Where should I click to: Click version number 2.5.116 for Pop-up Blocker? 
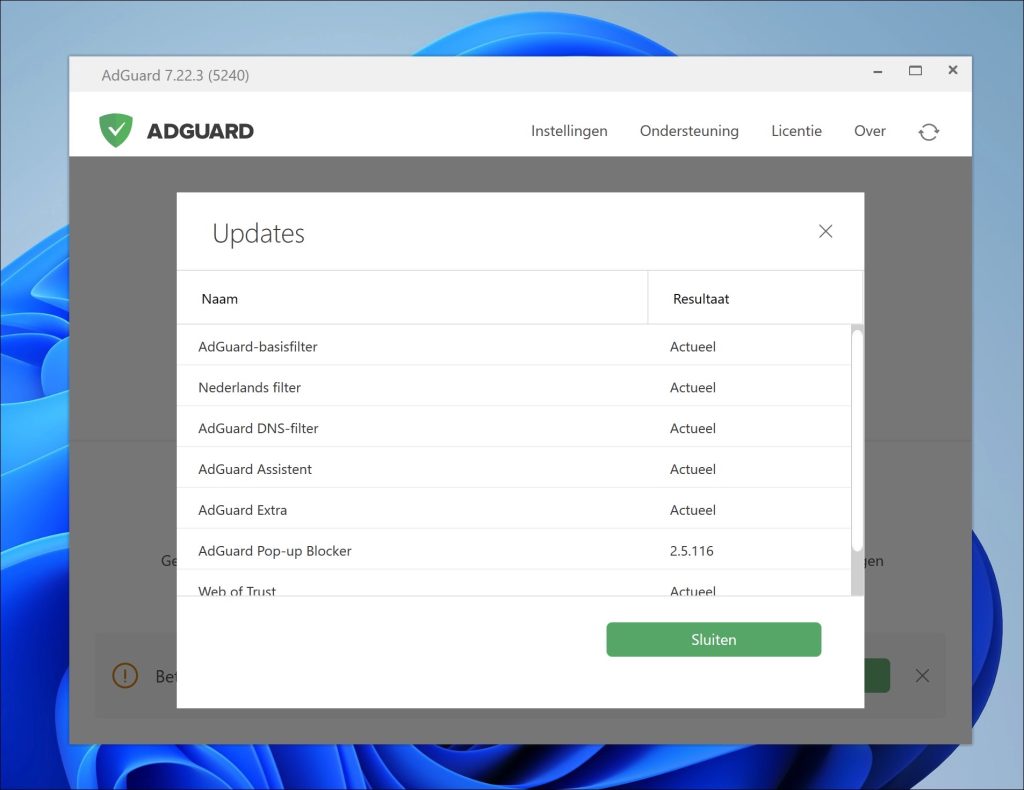coord(693,551)
